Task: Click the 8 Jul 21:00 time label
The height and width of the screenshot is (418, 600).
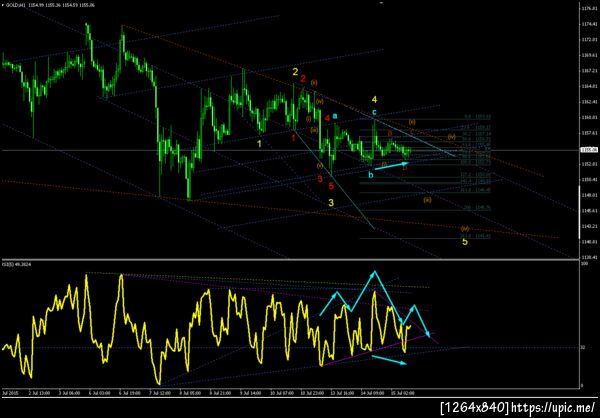Action: click(x=220, y=393)
